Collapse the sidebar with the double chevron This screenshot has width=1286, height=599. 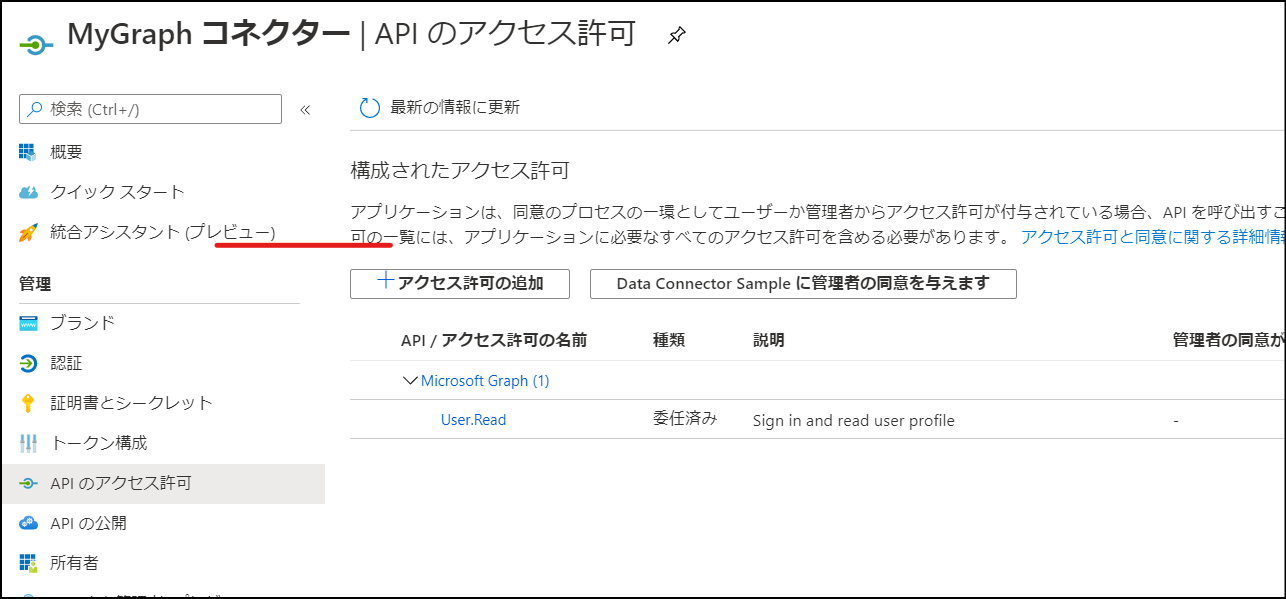tap(305, 109)
